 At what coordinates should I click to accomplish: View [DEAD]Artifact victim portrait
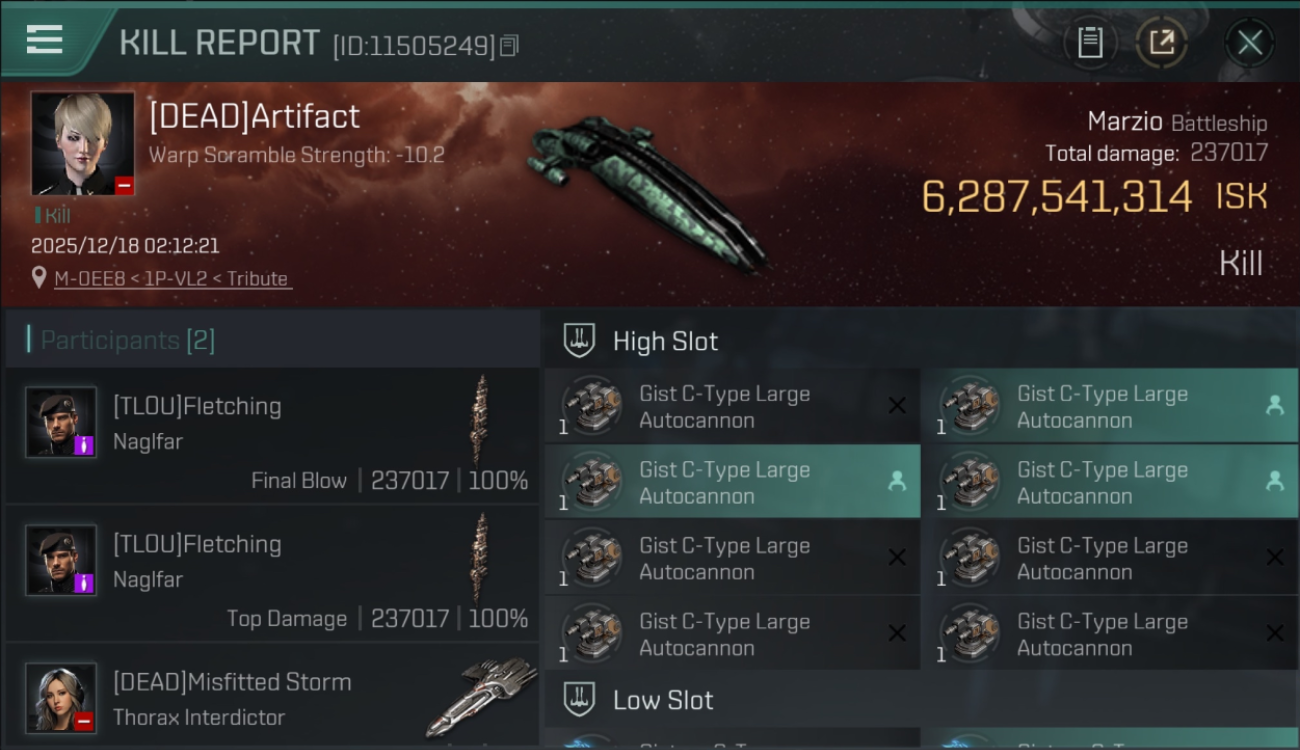click(82, 144)
